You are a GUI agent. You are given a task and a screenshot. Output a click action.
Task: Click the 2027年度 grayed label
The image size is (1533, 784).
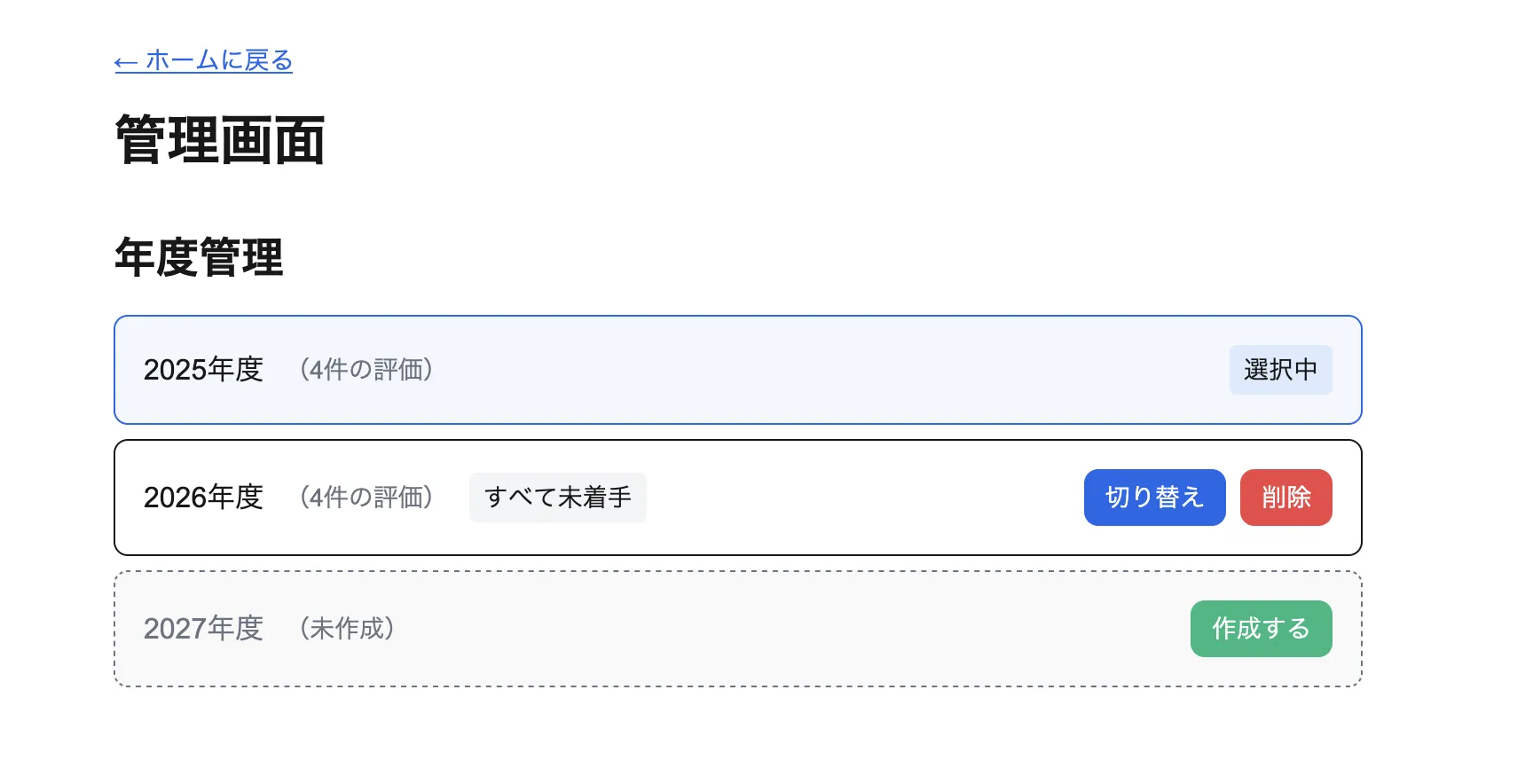203,629
